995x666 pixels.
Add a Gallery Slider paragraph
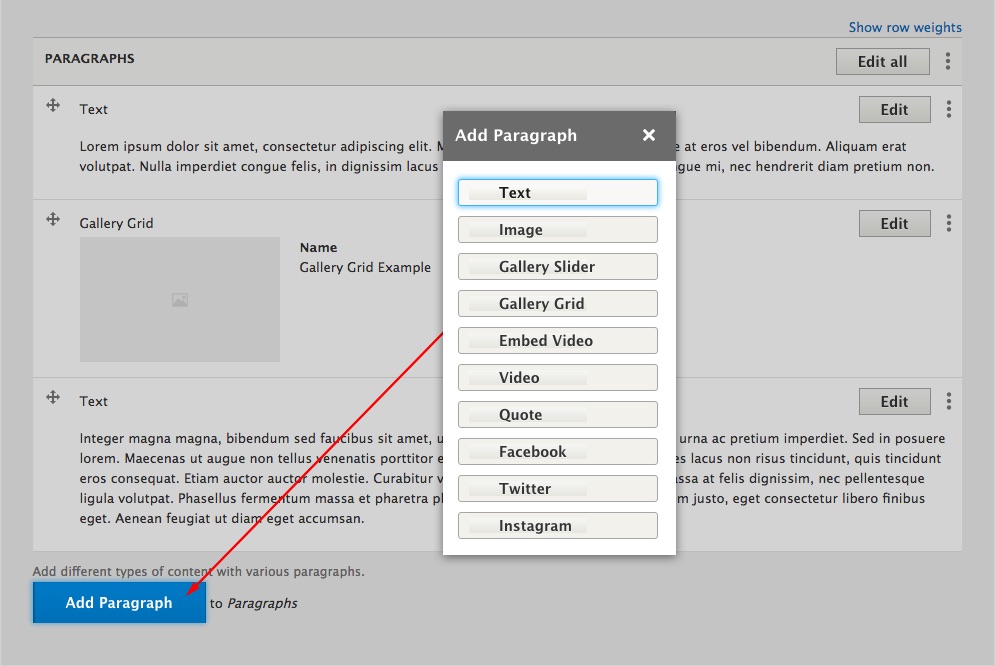point(558,266)
